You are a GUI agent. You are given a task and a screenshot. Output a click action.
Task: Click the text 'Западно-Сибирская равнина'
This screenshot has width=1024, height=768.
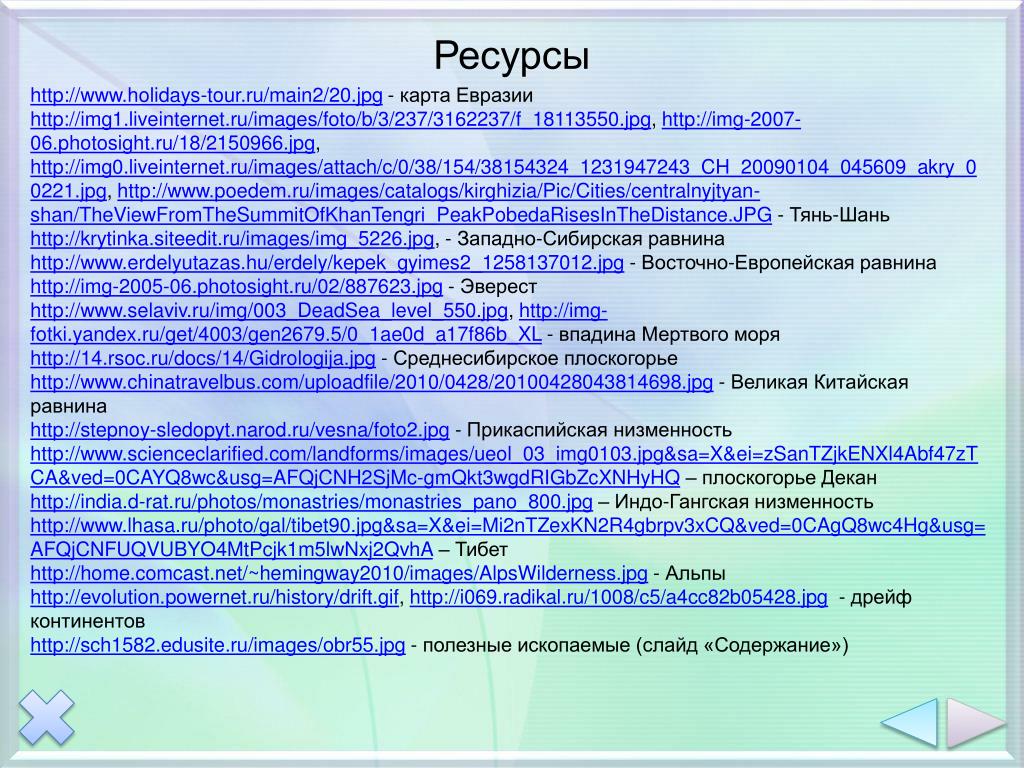[590, 239]
